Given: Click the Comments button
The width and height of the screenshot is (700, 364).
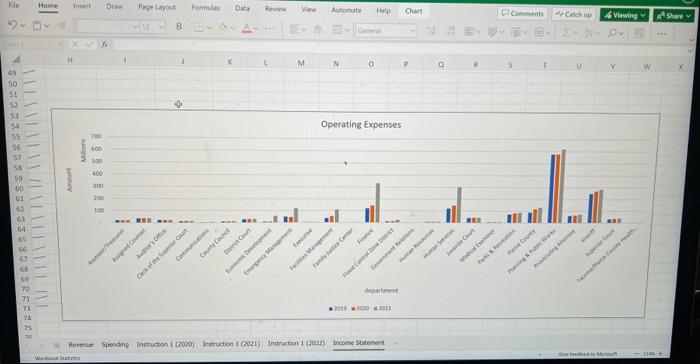Looking at the screenshot, I should [x=523, y=13].
